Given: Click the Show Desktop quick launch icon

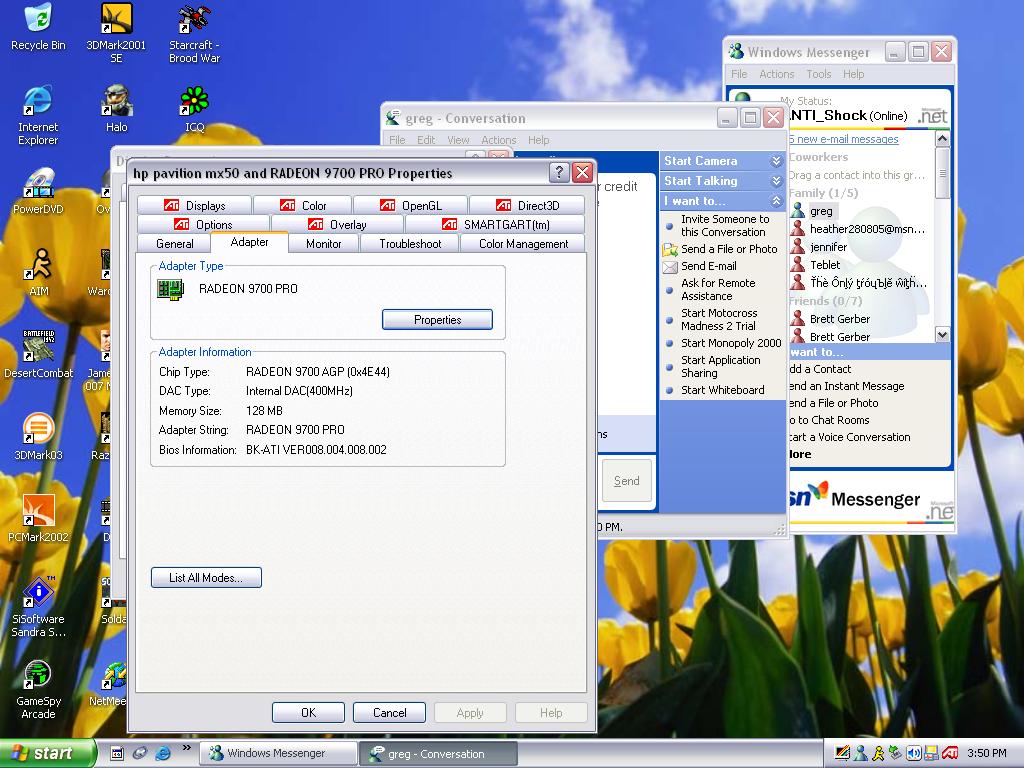Looking at the screenshot, I should pos(116,753).
